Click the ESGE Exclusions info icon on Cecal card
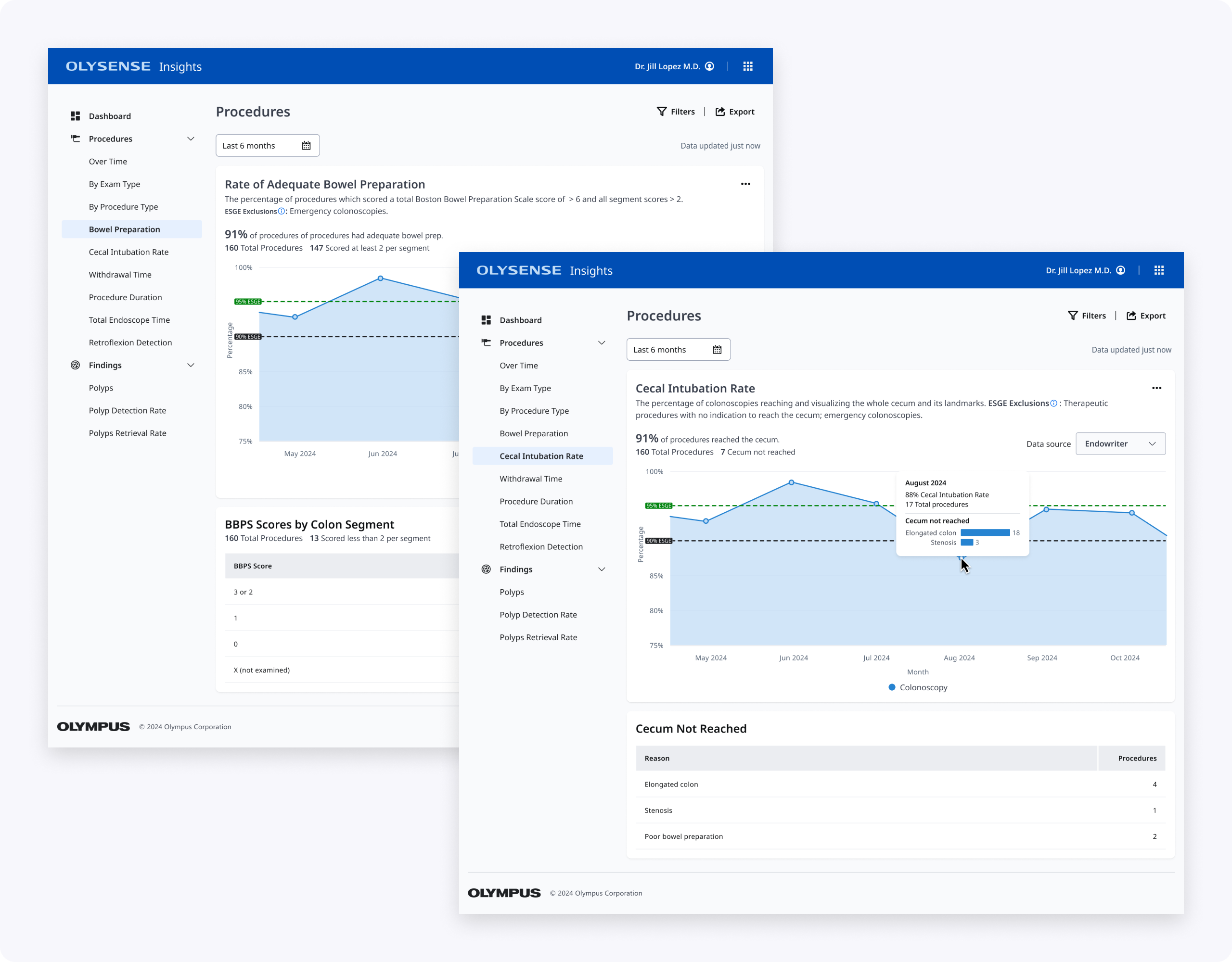Image resolution: width=1232 pixels, height=962 pixels. pyautogui.click(x=1053, y=403)
